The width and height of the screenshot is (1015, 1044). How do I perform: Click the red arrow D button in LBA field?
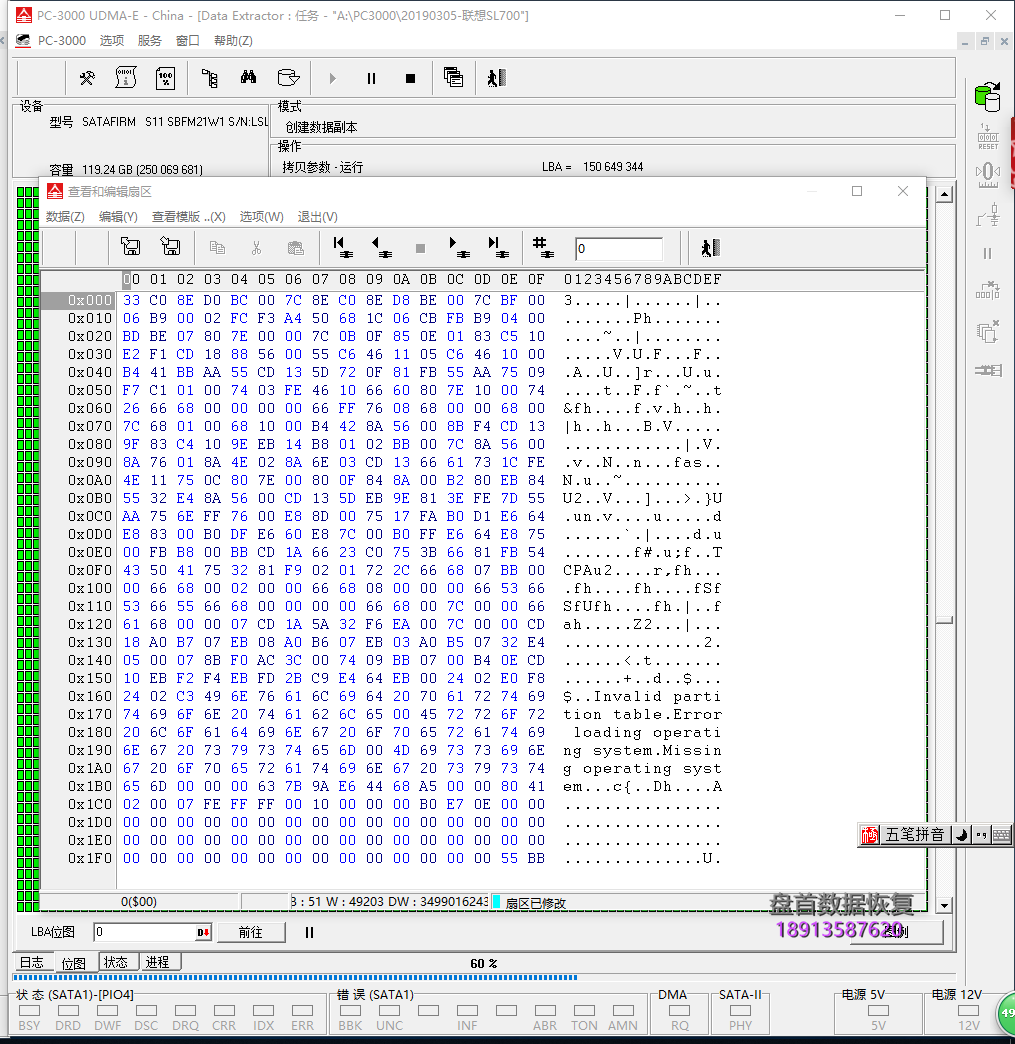[x=204, y=932]
